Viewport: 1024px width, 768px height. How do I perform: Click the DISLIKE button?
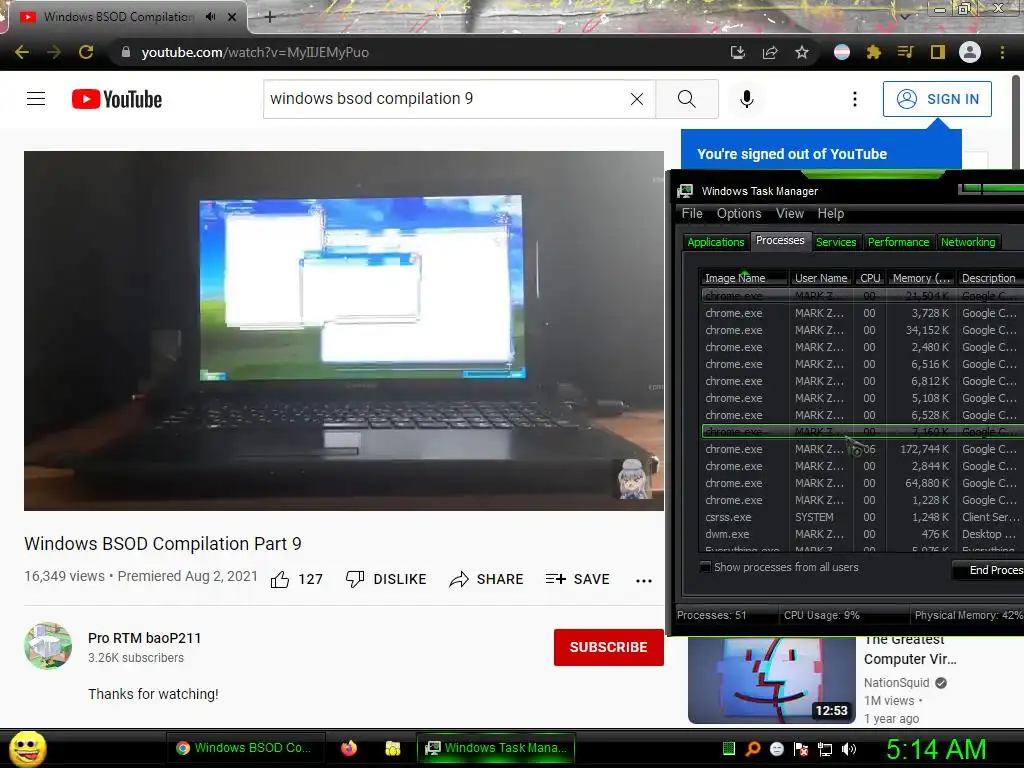[x=386, y=579]
